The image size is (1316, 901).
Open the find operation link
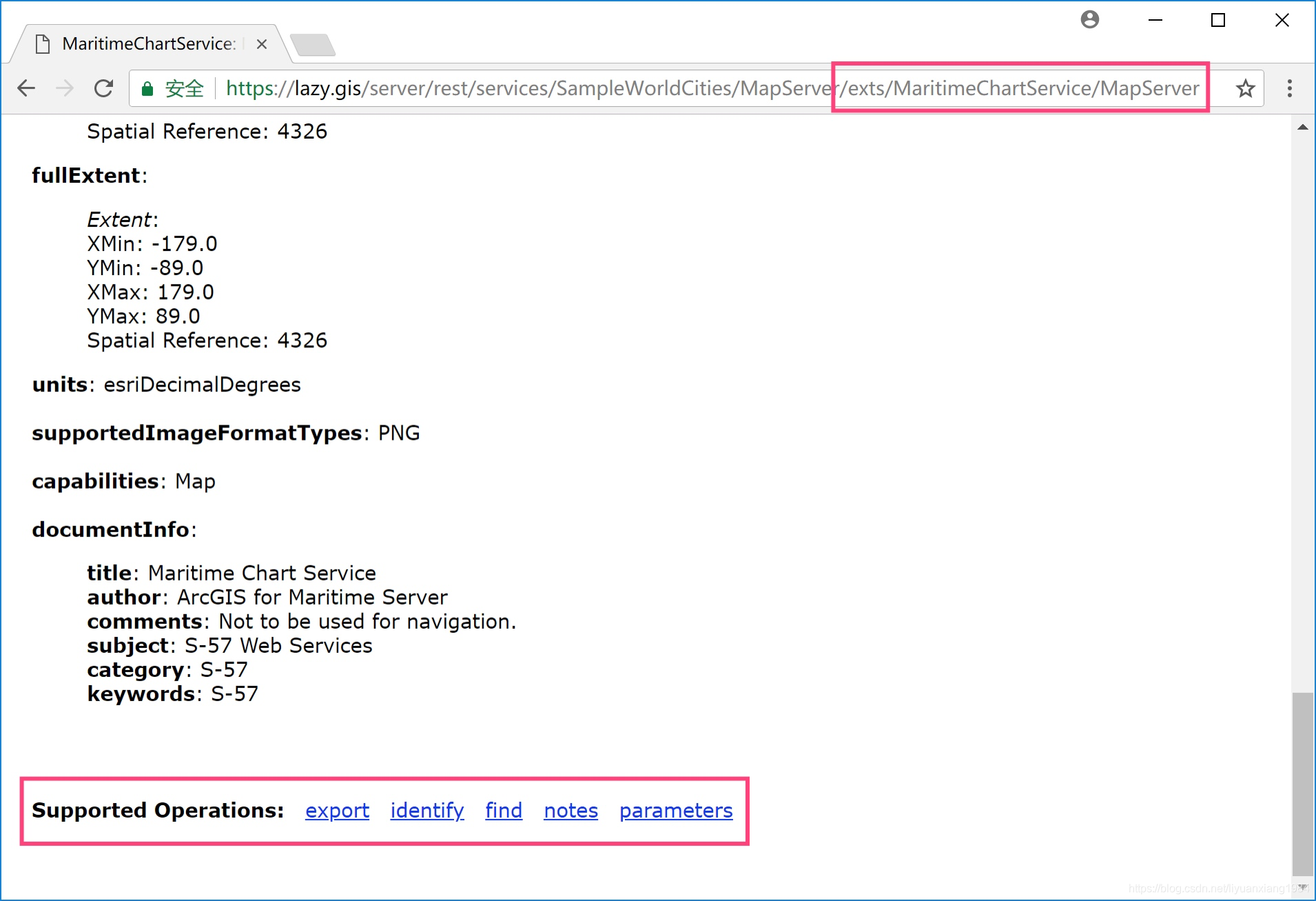pyautogui.click(x=504, y=811)
